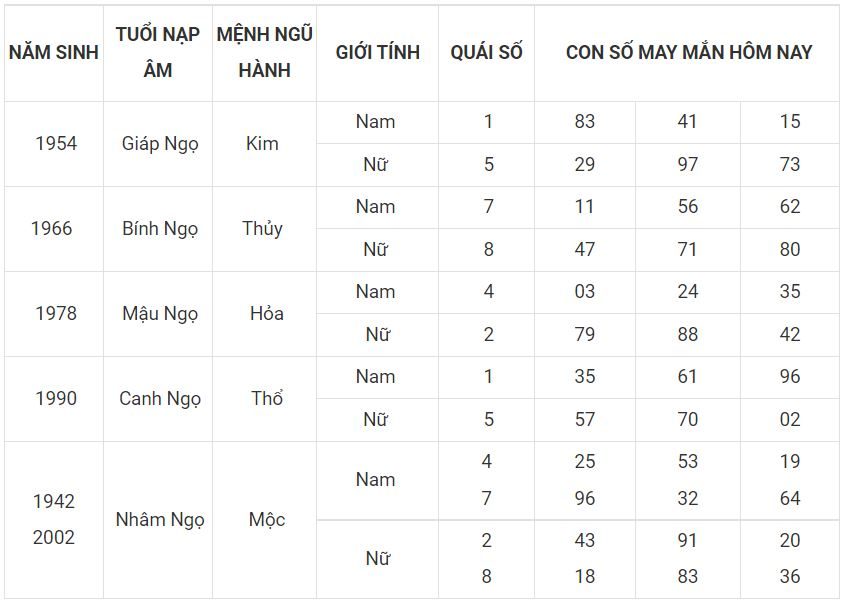The width and height of the screenshot is (847, 609).
Task: Select the CON SỐ MAY MẮN HÔM NAY header
Action: point(688,52)
